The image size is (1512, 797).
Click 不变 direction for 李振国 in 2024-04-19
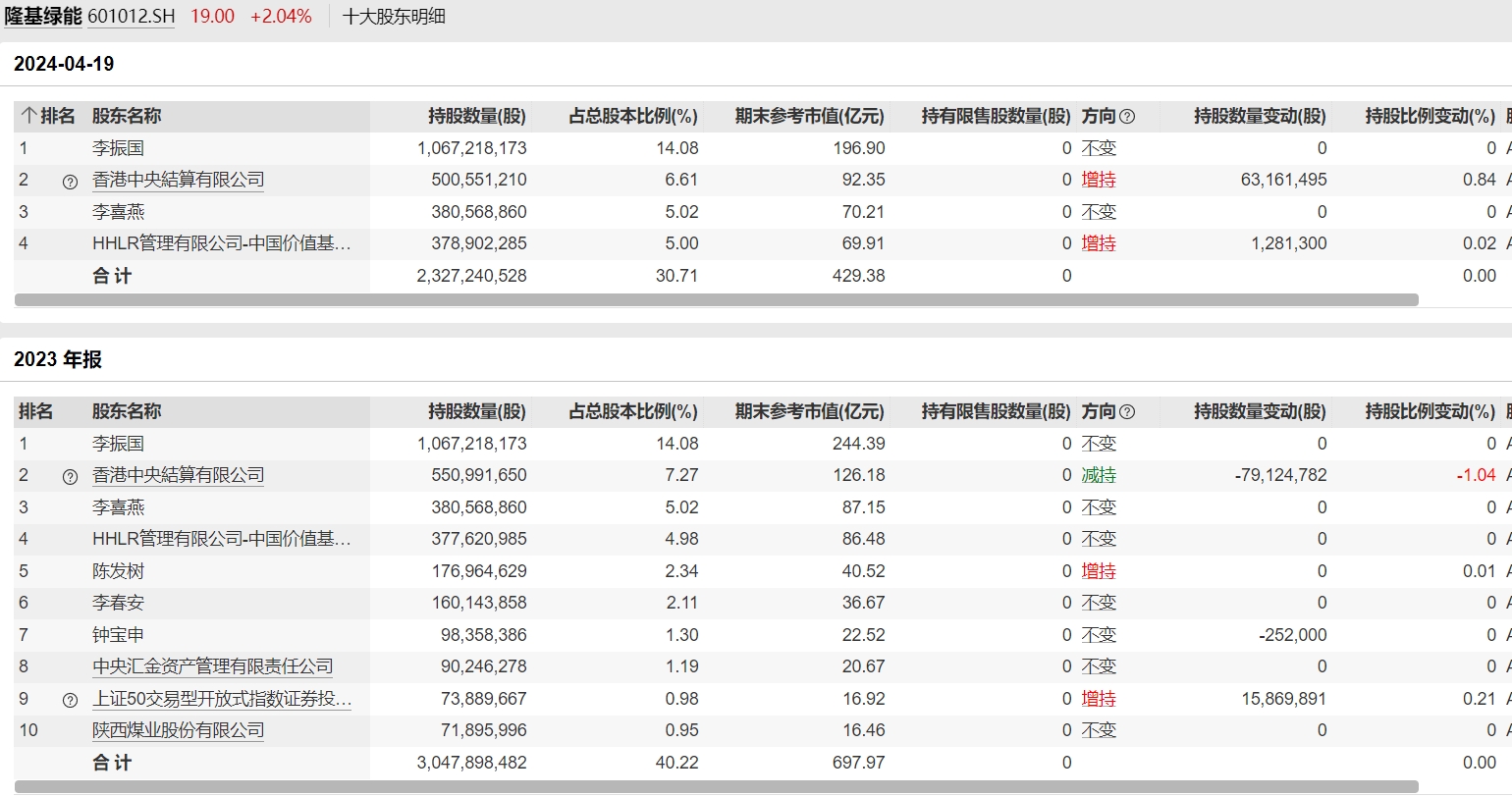[1099, 148]
